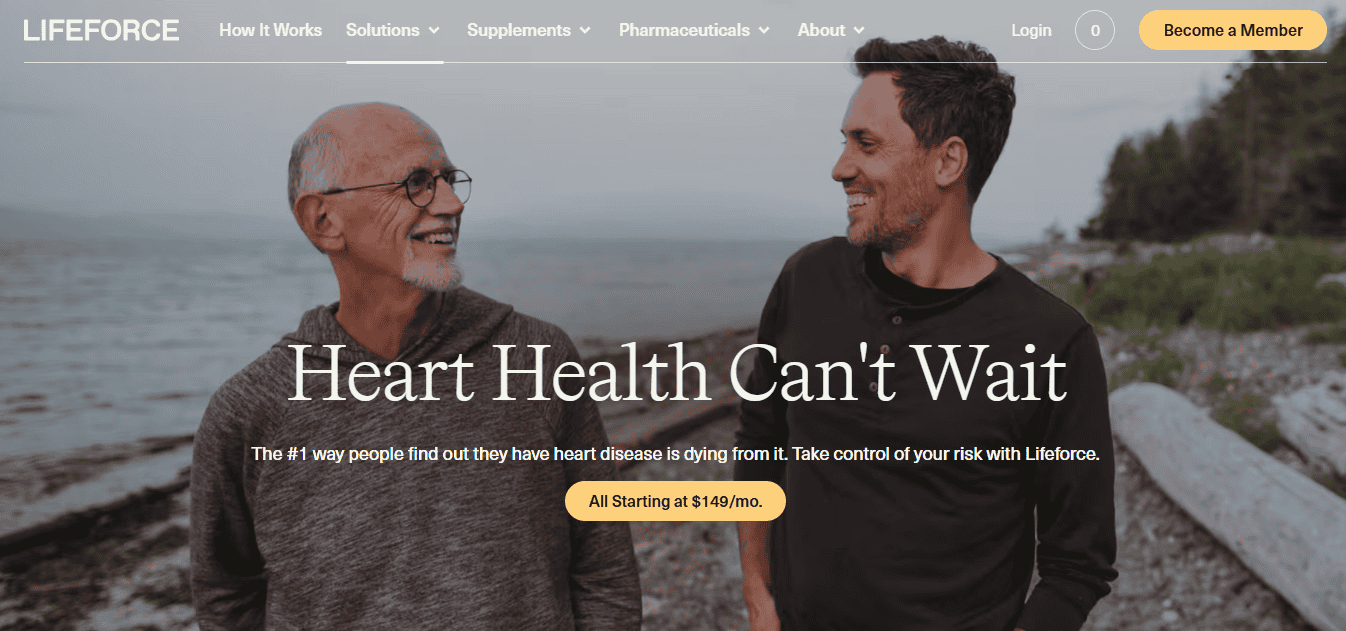This screenshot has height=631, width=1346.
Task: Click the active underline beneath Solutions
Action: [x=395, y=61]
